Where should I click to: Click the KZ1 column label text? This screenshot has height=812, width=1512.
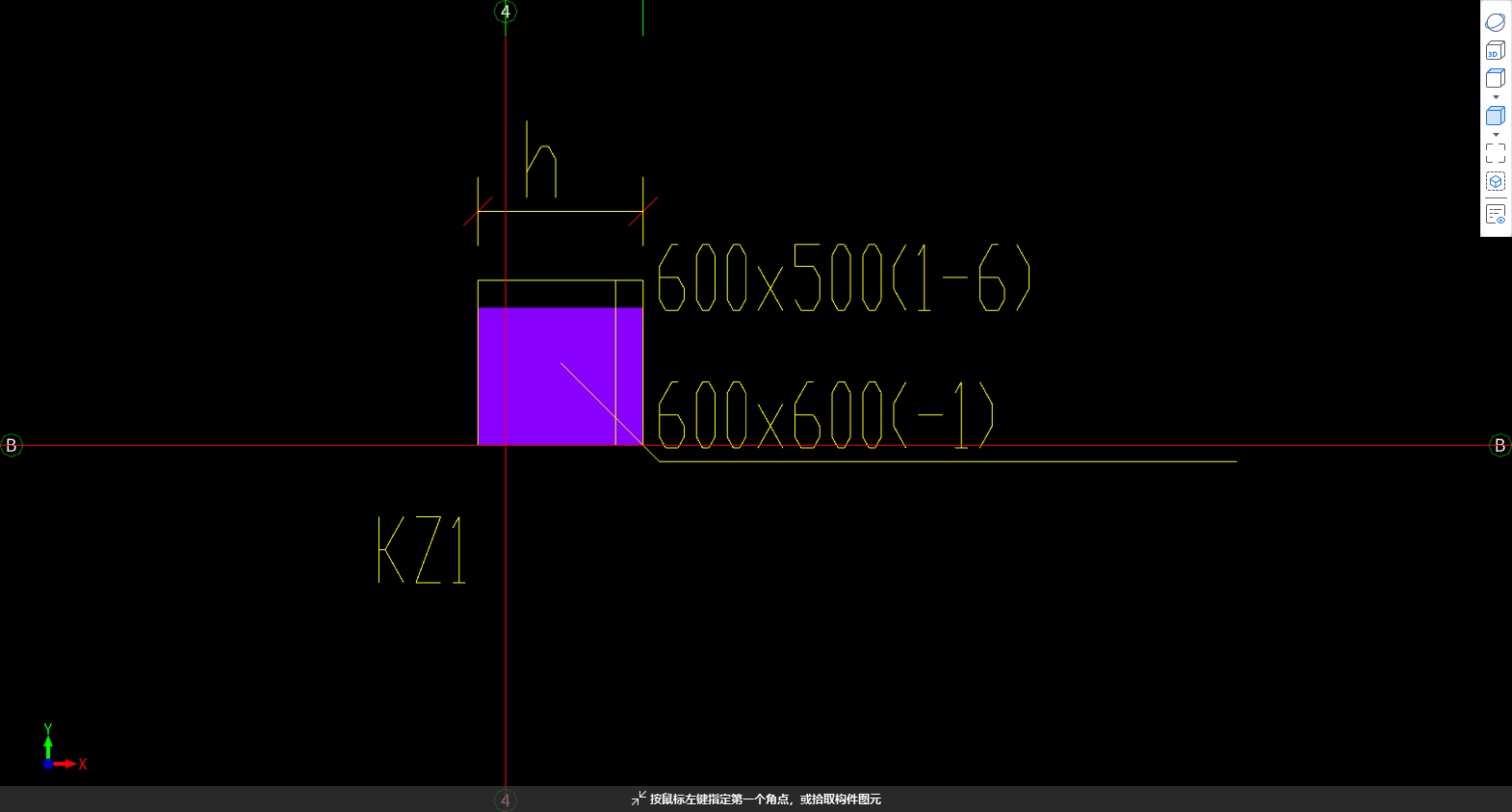(423, 550)
